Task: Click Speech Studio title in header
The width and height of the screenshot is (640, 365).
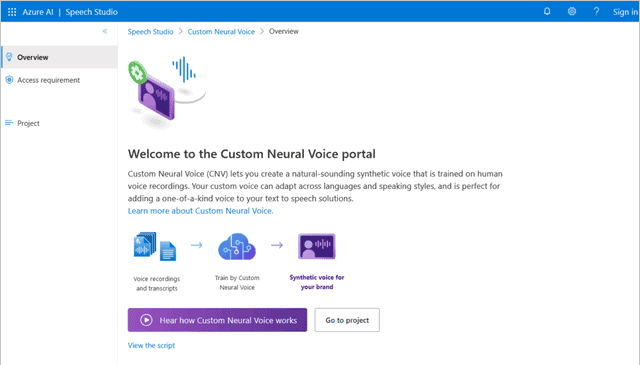Action: (91, 12)
